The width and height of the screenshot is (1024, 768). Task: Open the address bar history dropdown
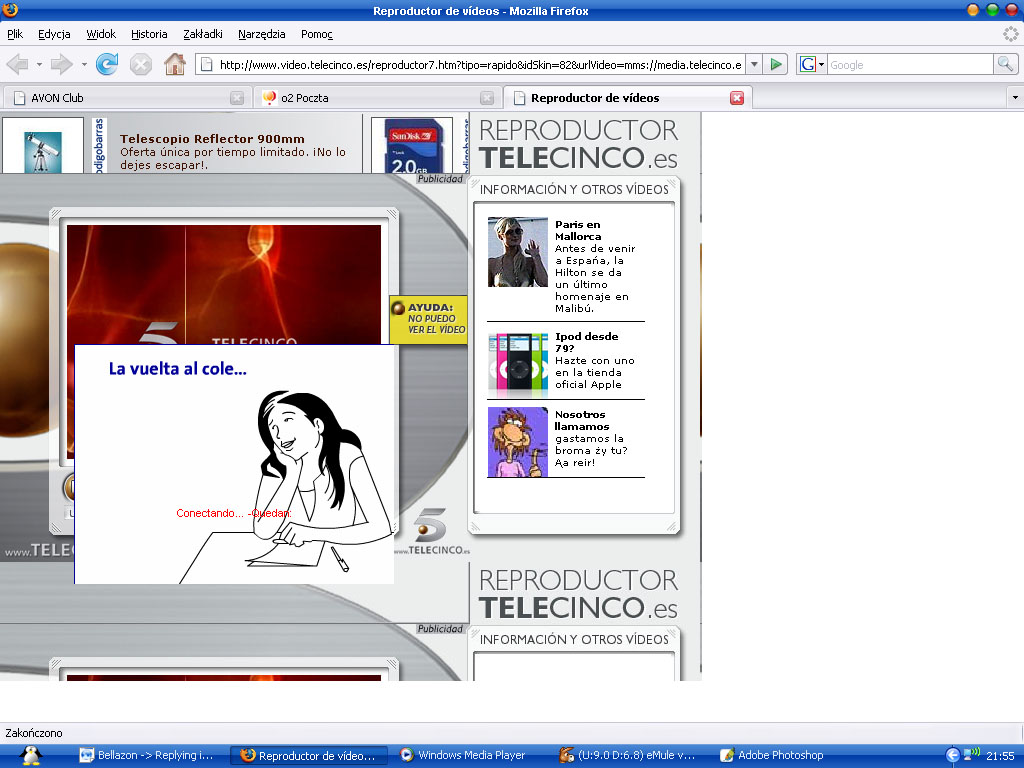point(754,64)
